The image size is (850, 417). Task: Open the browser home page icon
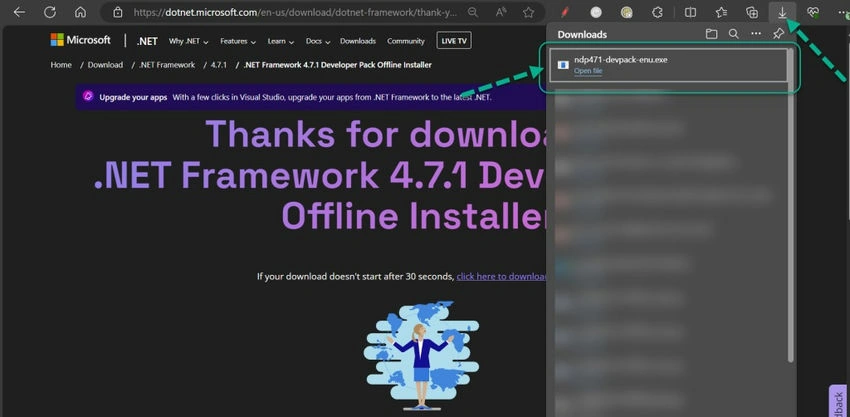click(80, 12)
